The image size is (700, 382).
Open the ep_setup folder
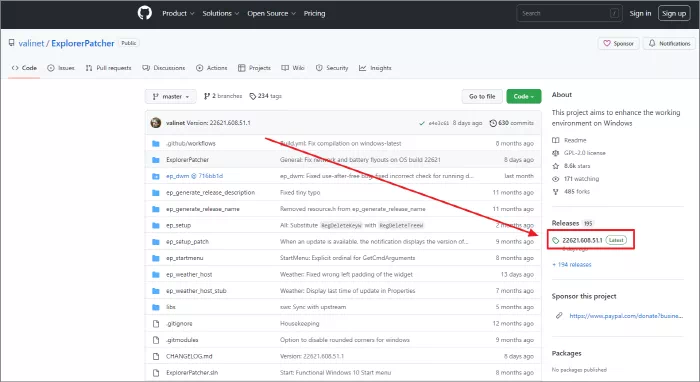[x=179, y=225]
